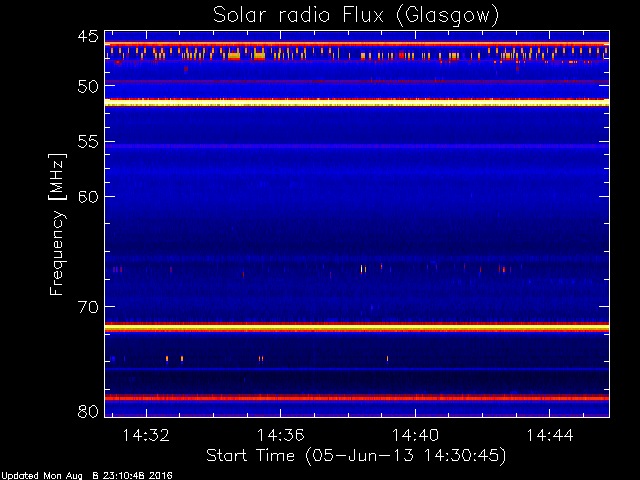
Task: Click the bright yellow interference band near 51 MHz
Action: tap(357, 102)
